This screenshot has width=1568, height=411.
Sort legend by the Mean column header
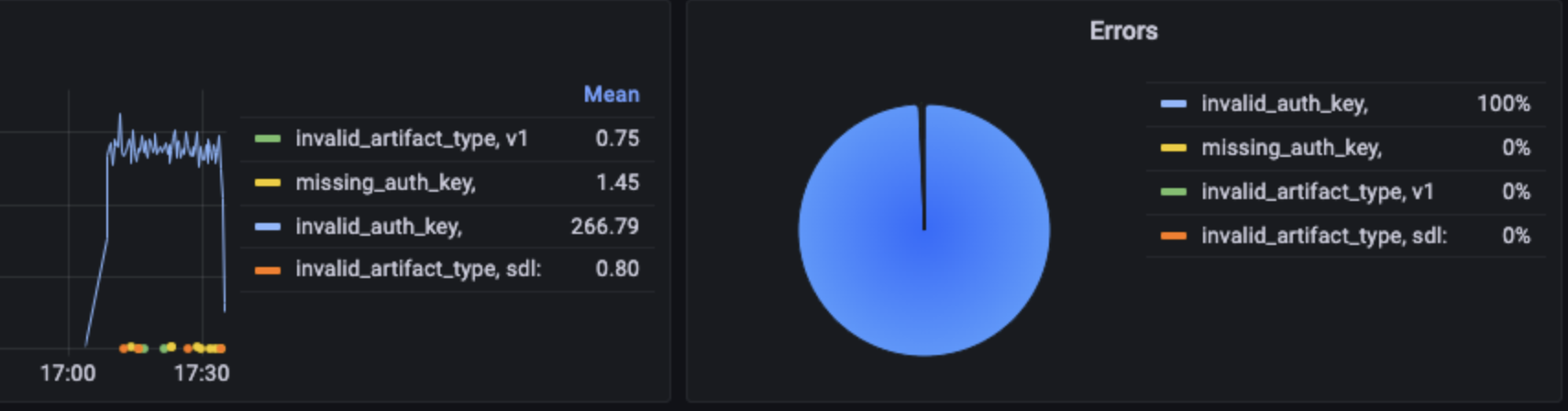(612, 94)
